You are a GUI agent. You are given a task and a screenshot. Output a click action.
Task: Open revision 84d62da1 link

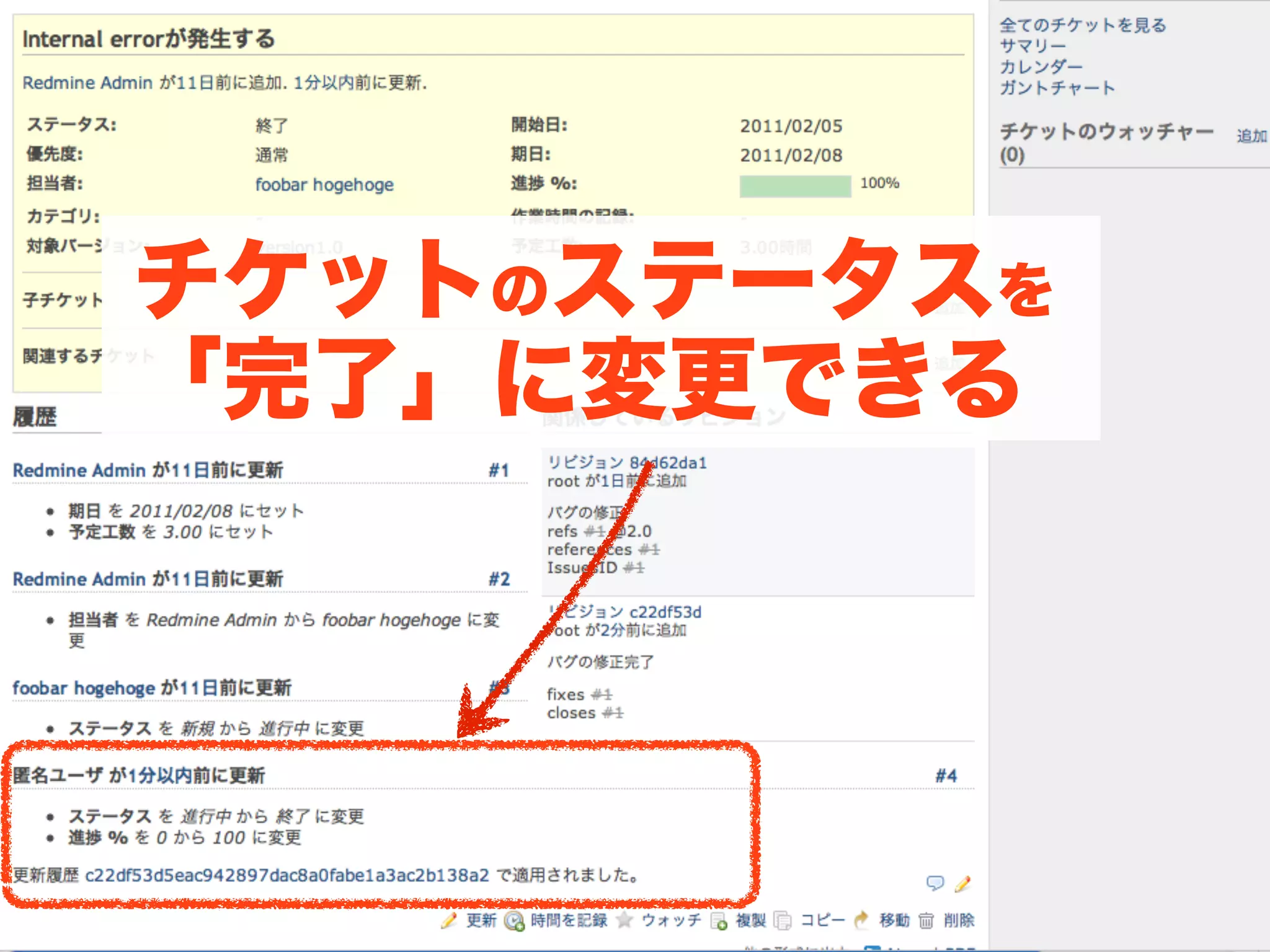click(627, 463)
